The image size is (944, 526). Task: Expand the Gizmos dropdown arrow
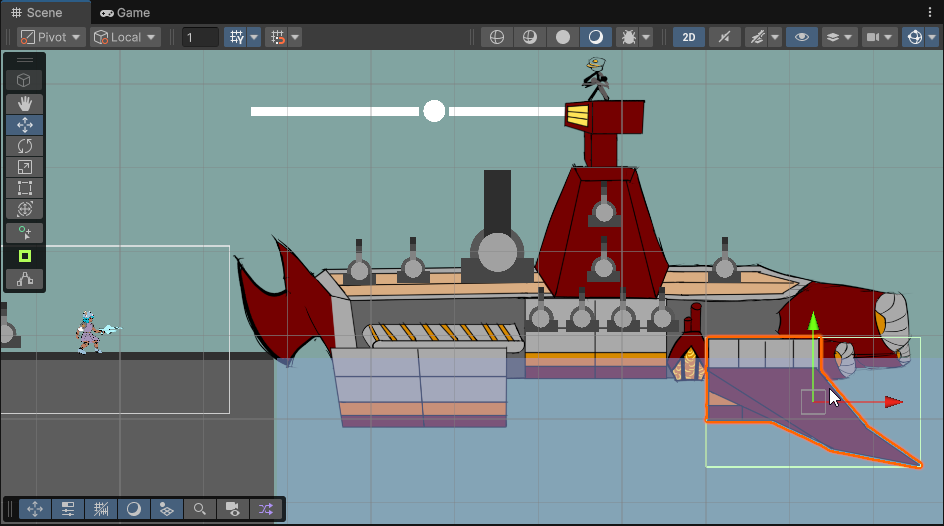click(x=932, y=37)
